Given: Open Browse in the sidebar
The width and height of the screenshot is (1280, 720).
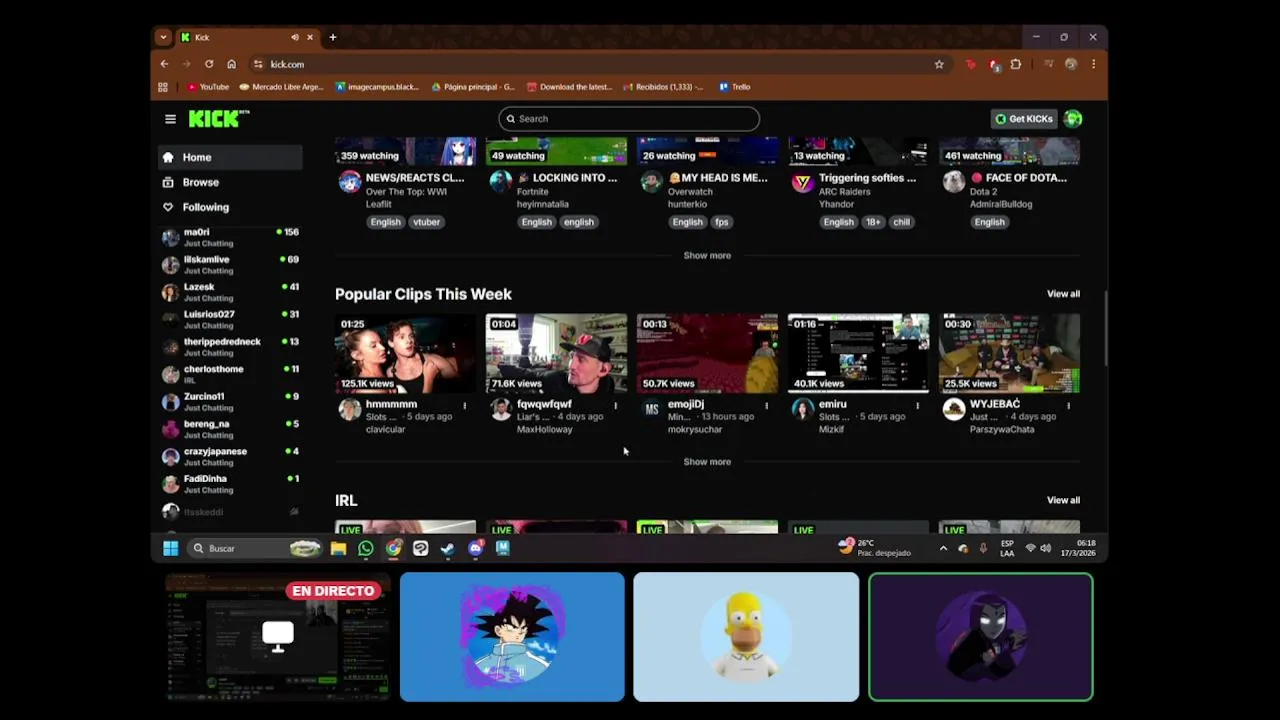Looking at the screenshot, I should pyautogui.click(x=230, y=182).
